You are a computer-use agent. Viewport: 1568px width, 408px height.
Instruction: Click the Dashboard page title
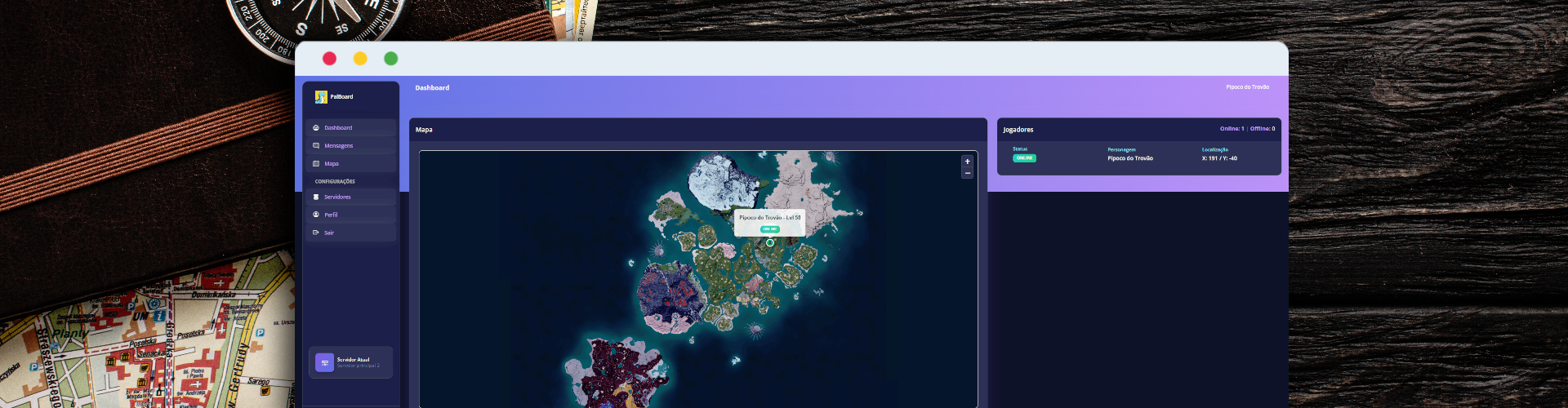[x=432, y=87]
